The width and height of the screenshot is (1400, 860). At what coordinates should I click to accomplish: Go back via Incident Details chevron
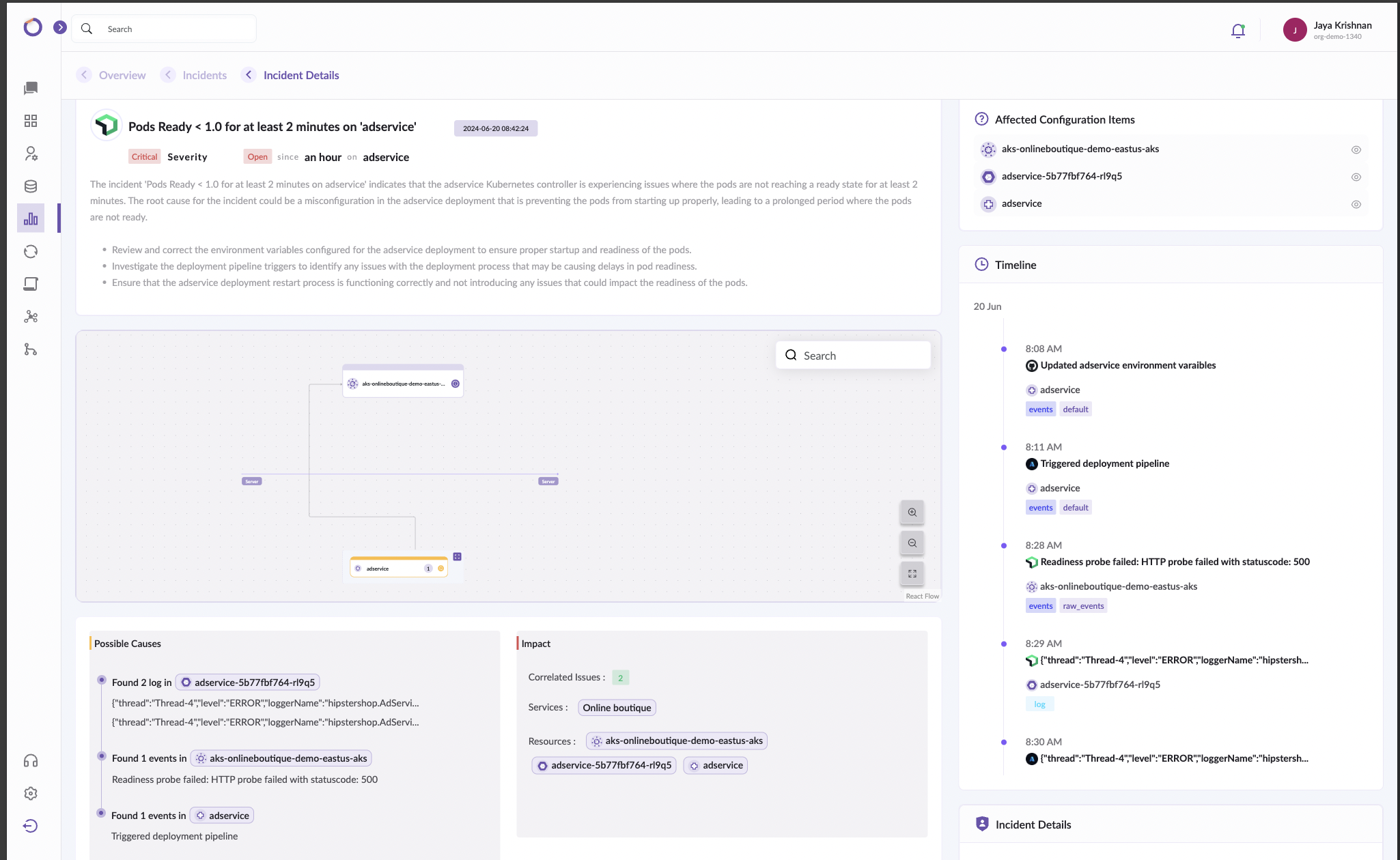(x=249, y=75)
